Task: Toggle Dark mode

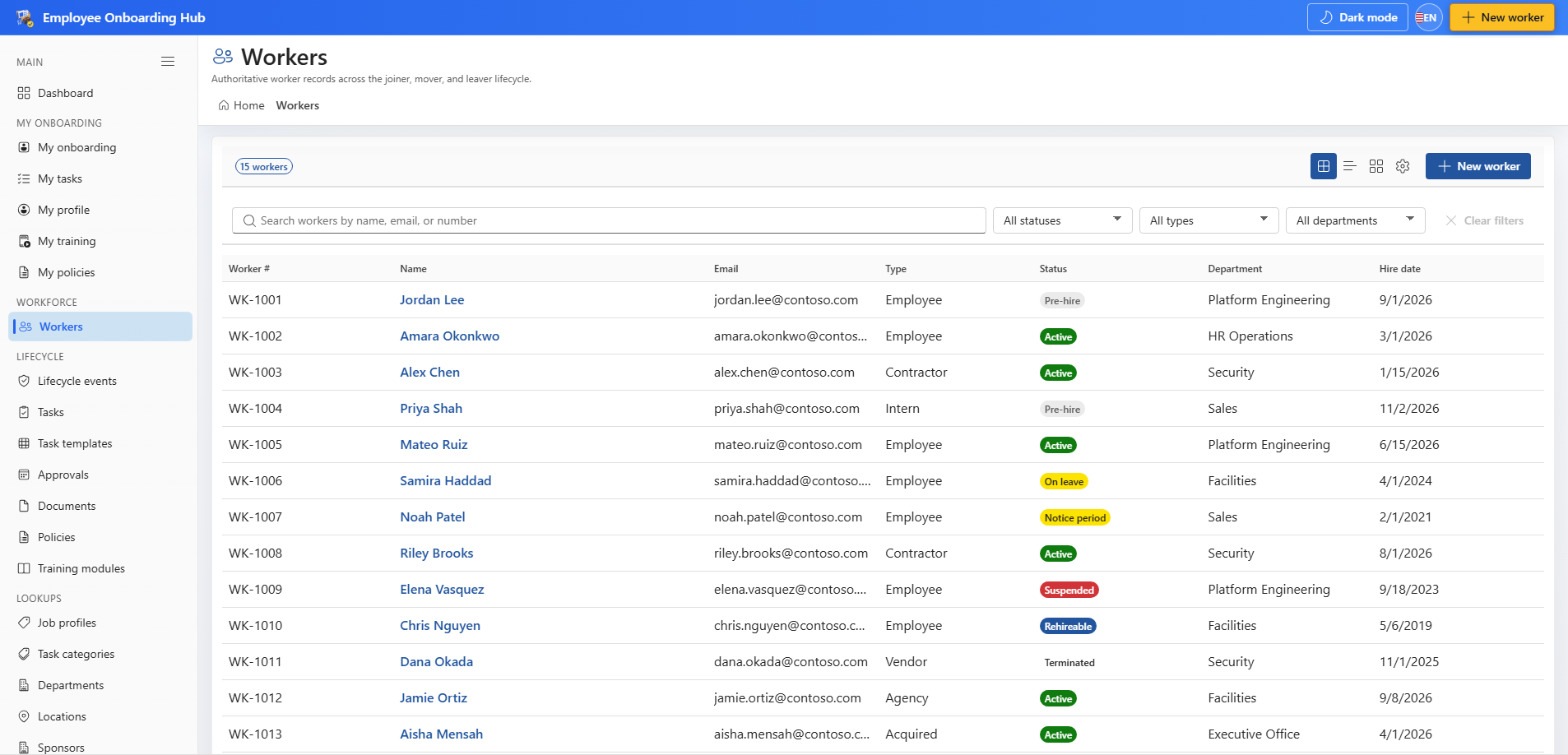Action: click(x=1357, y=17)
